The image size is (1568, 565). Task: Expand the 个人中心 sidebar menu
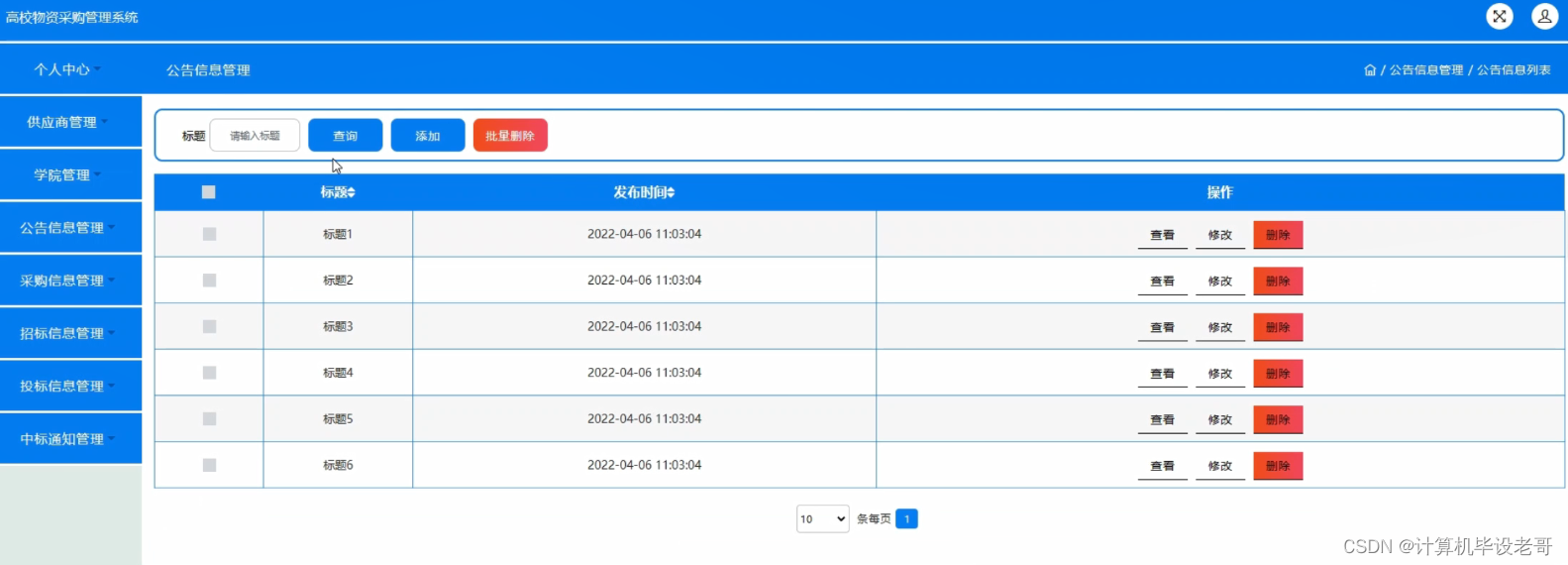pos(70,69)
